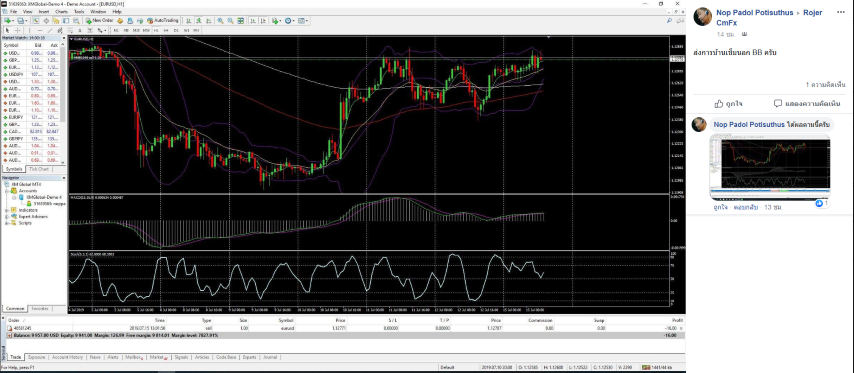
Task: Switch chart to candlesticks icon
Action: 199,21
